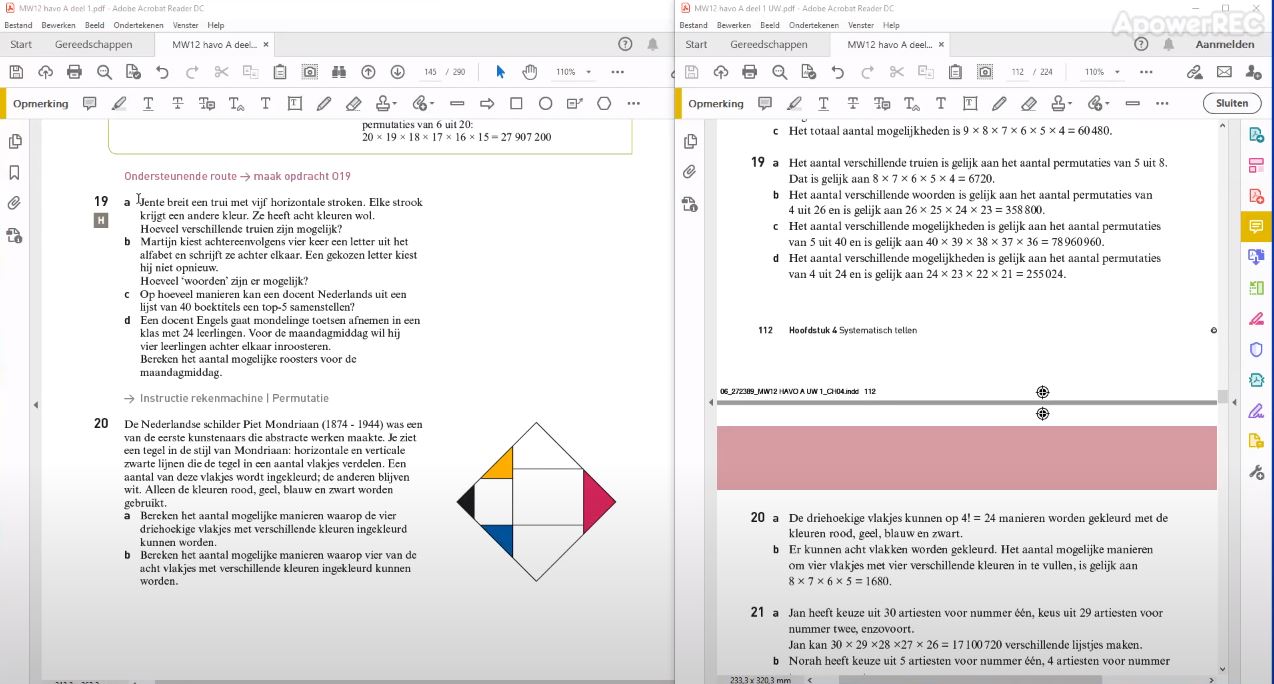Image resolution: width=1274 pixels, height=684 pixels.
Task: Open Beeld menu in right window
Action: click(769, 25)
